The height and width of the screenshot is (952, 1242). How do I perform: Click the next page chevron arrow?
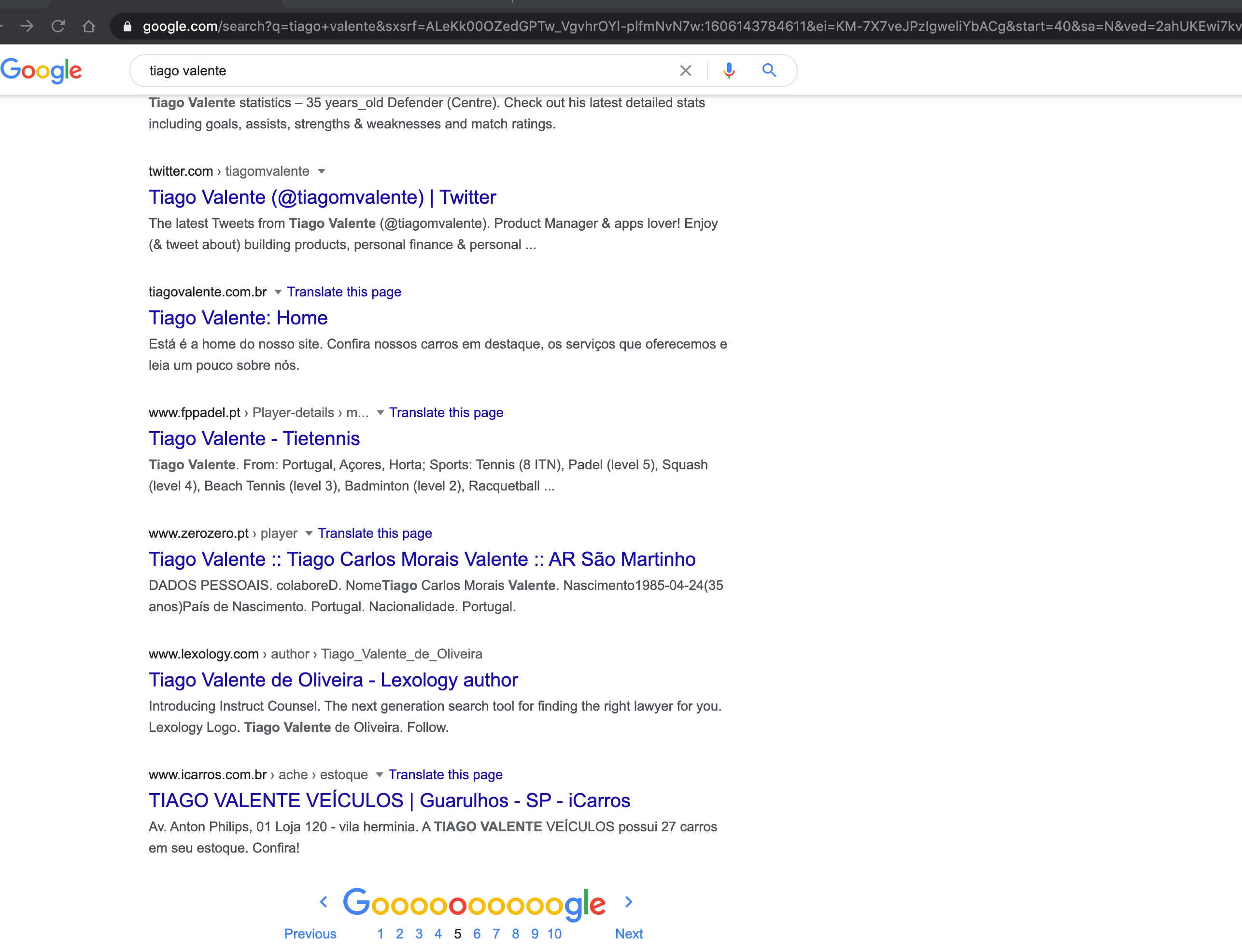click(629, 902)
